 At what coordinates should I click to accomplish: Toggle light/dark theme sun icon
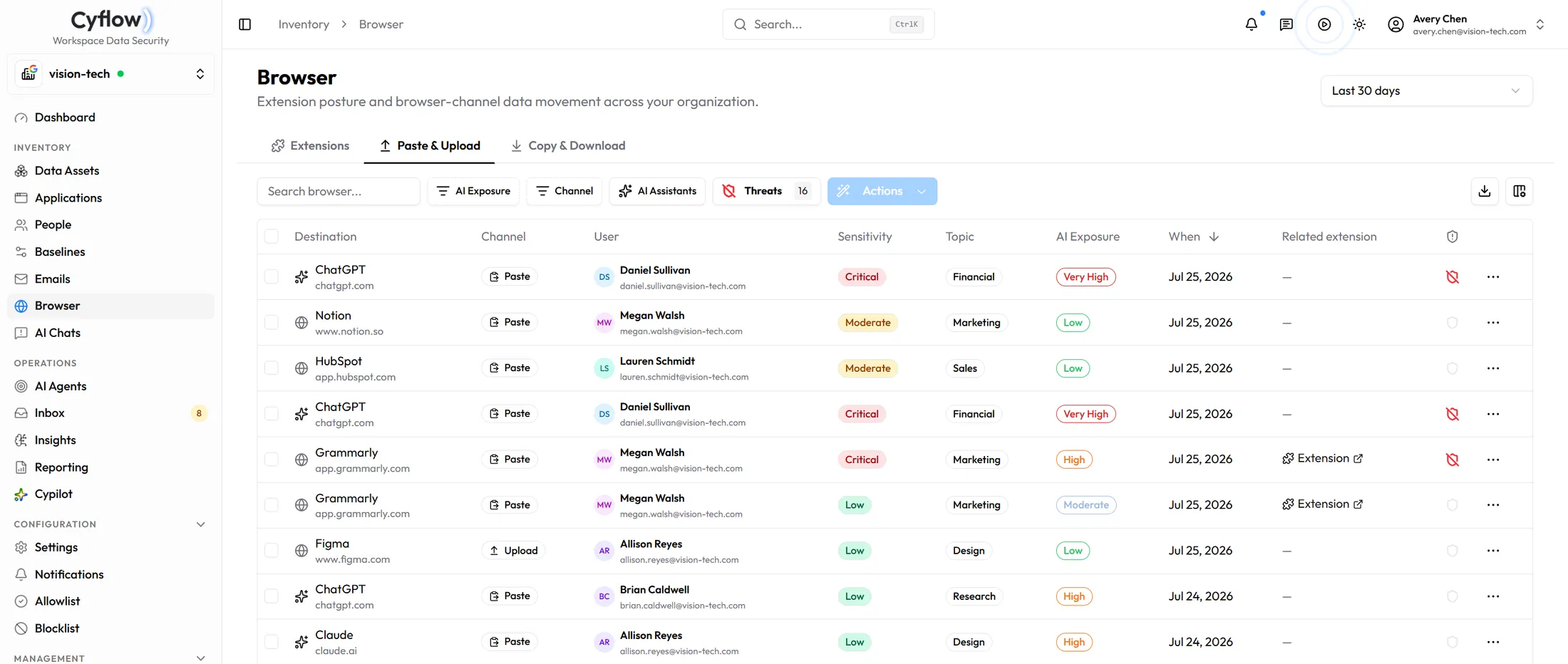[1359, 24]
